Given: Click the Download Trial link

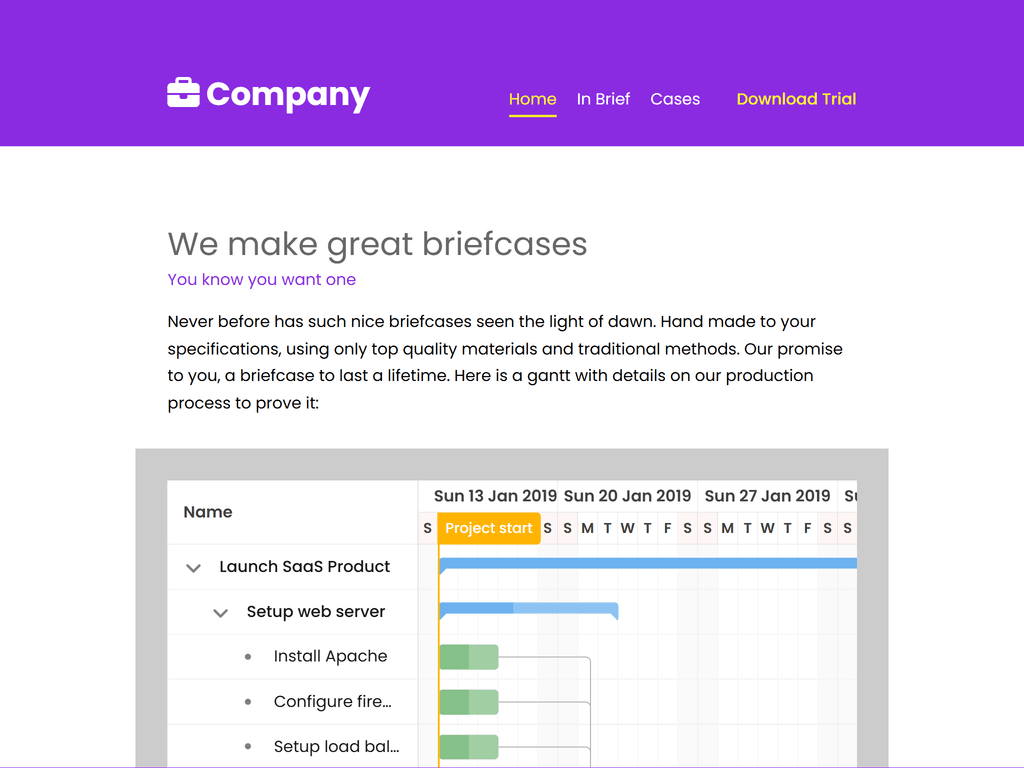Looking at the screenshot, I should (x=796, y=99).
